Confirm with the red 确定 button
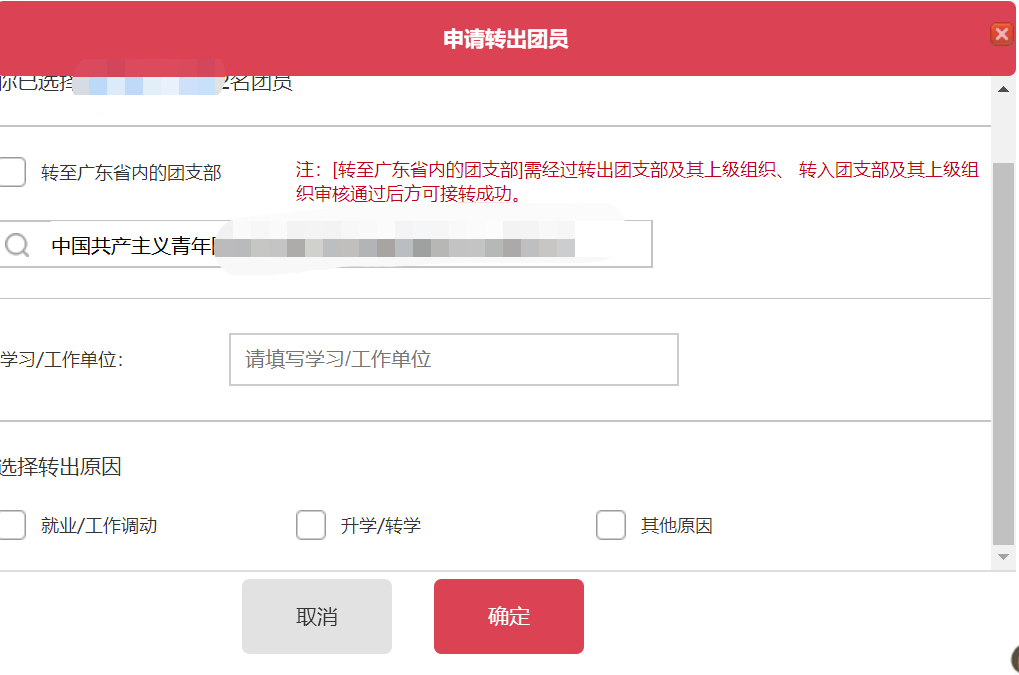 (509, 616)
